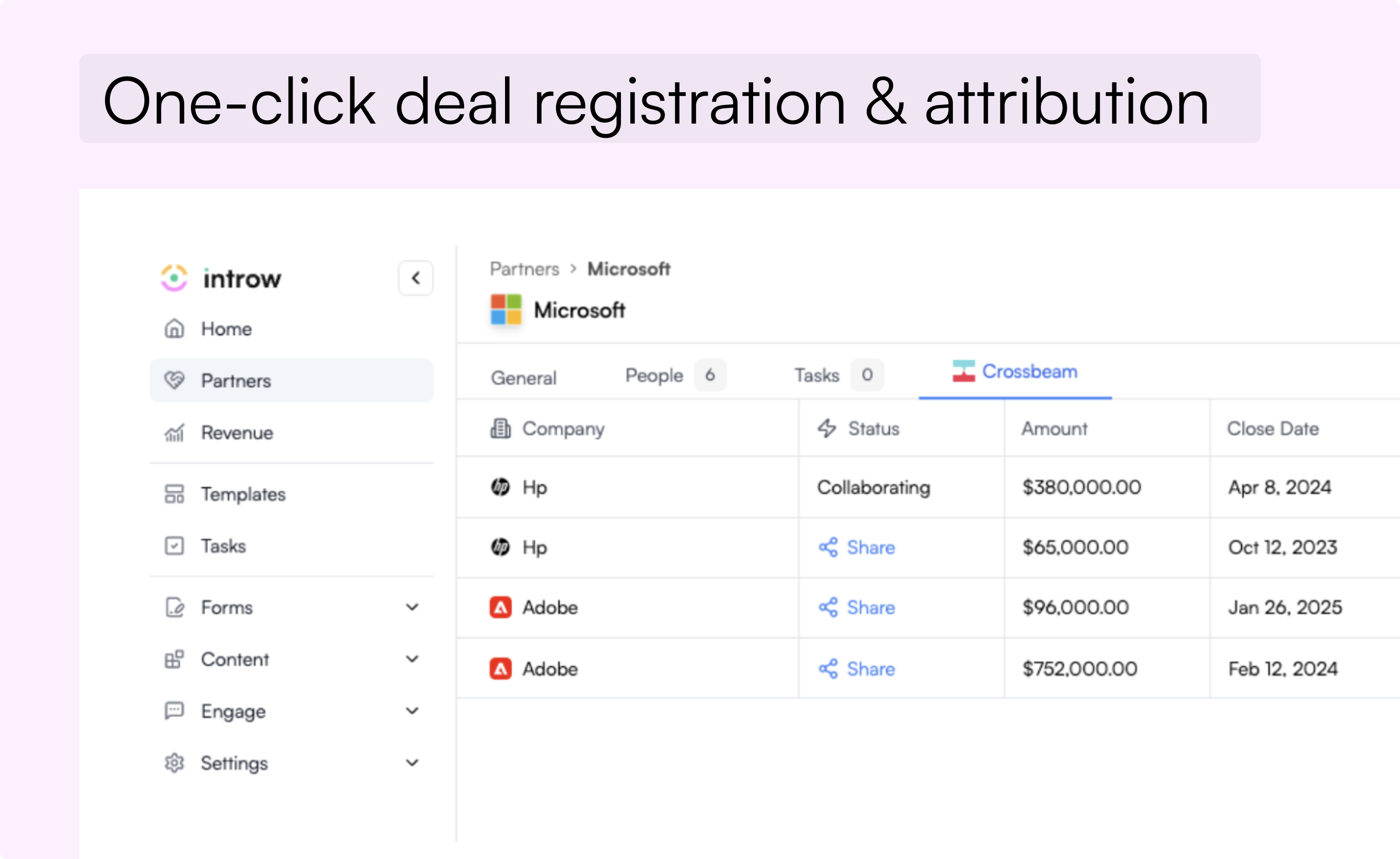Expand the Engage section chevron

pos(413,711)
